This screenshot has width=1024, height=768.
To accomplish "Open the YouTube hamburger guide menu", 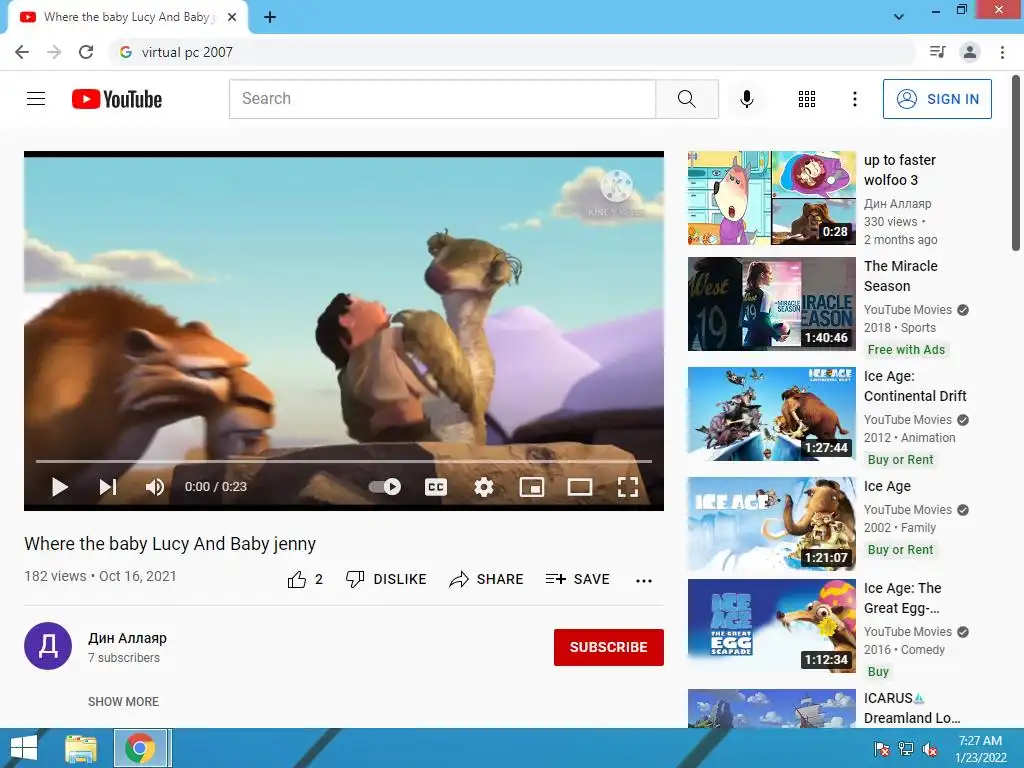I will pos(36,99).
